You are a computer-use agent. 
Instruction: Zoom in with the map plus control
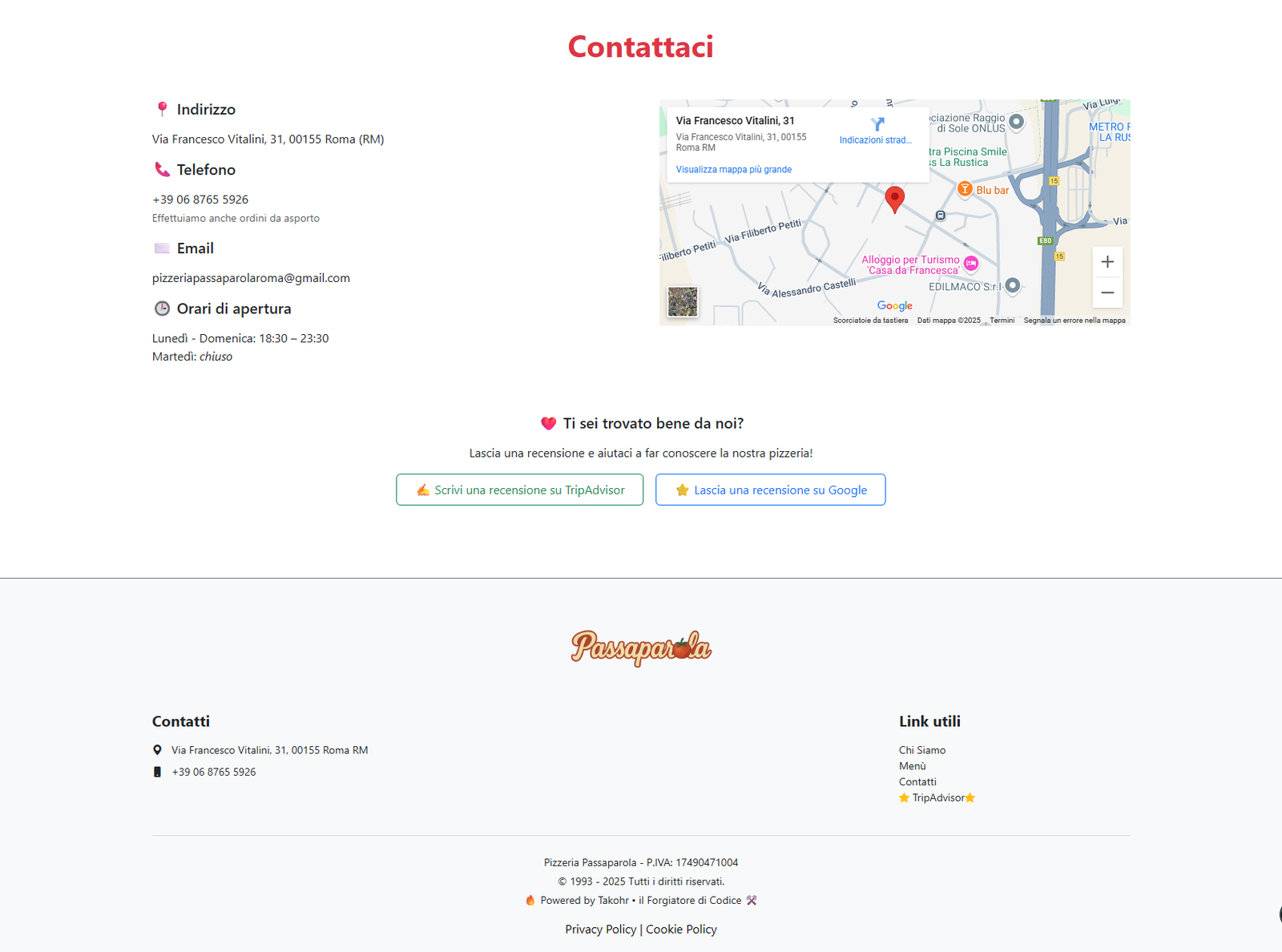[x=1107, y=261]
